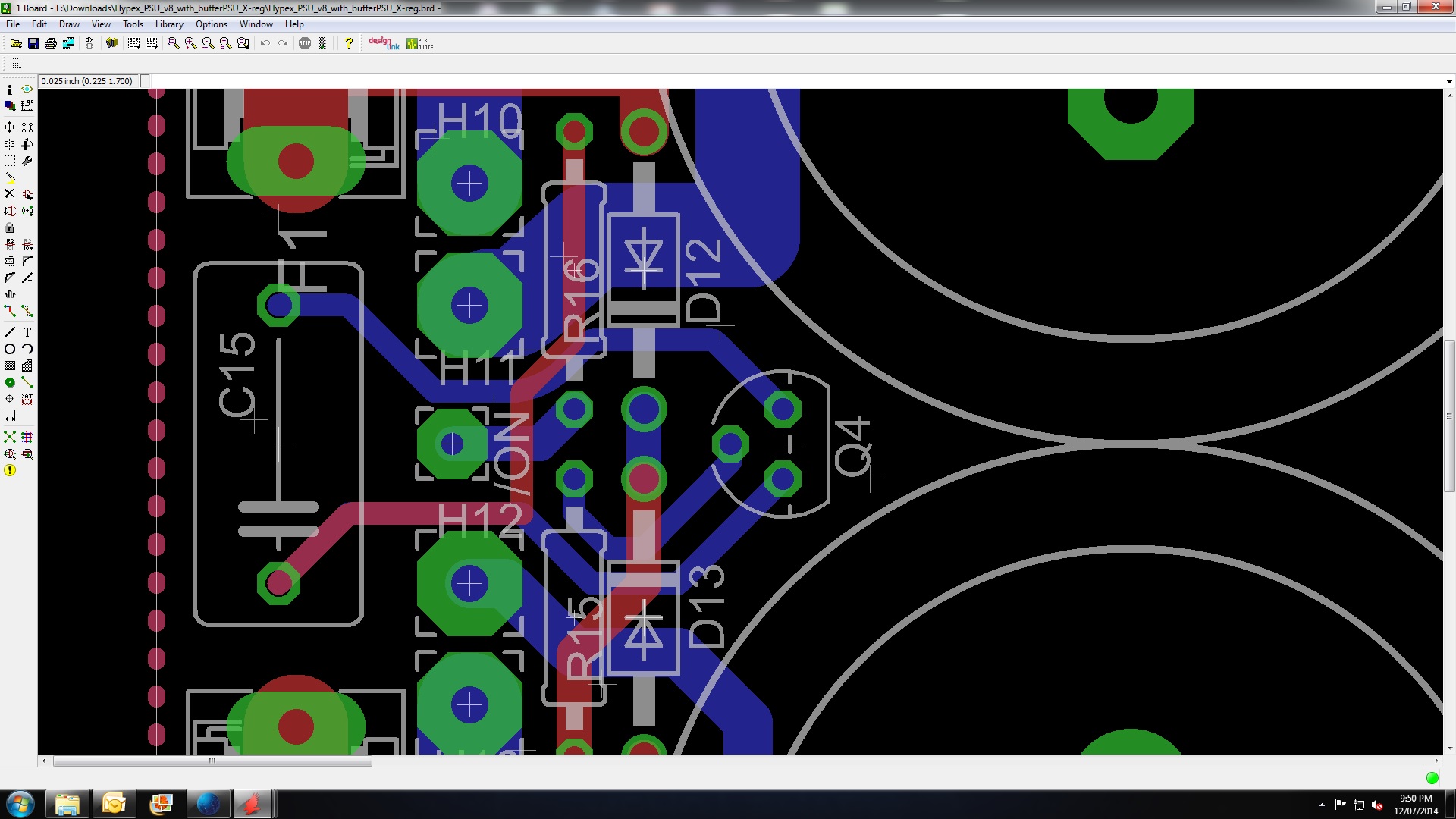Zoom in with the plus magnifier
This screenshot has width=1456, height=819.
[190, 43]
